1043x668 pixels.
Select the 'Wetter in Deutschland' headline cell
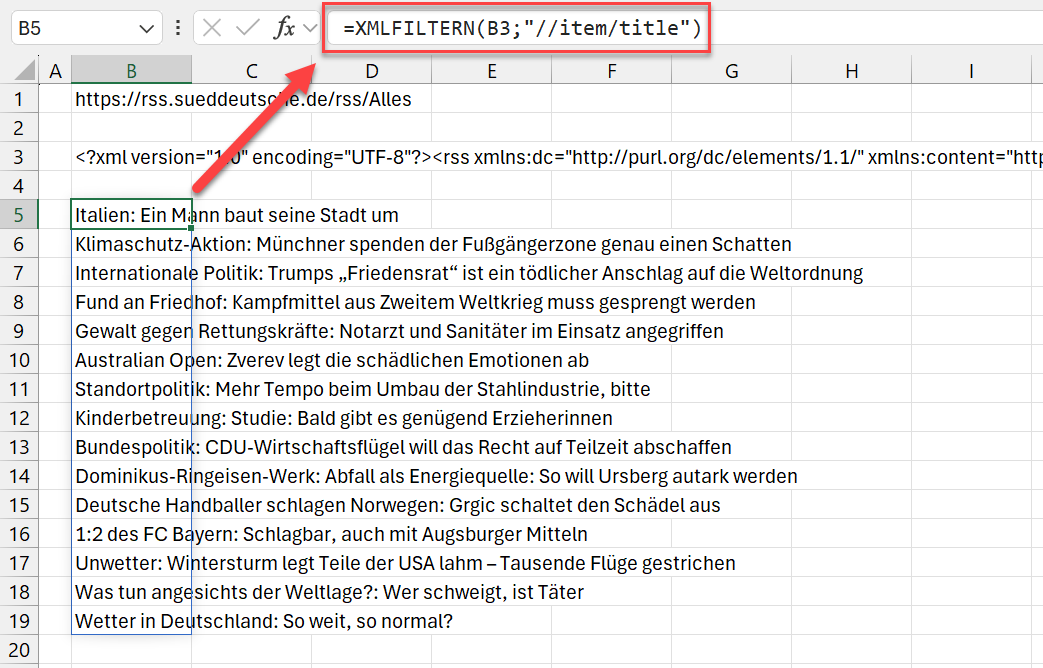click(130, 621)
